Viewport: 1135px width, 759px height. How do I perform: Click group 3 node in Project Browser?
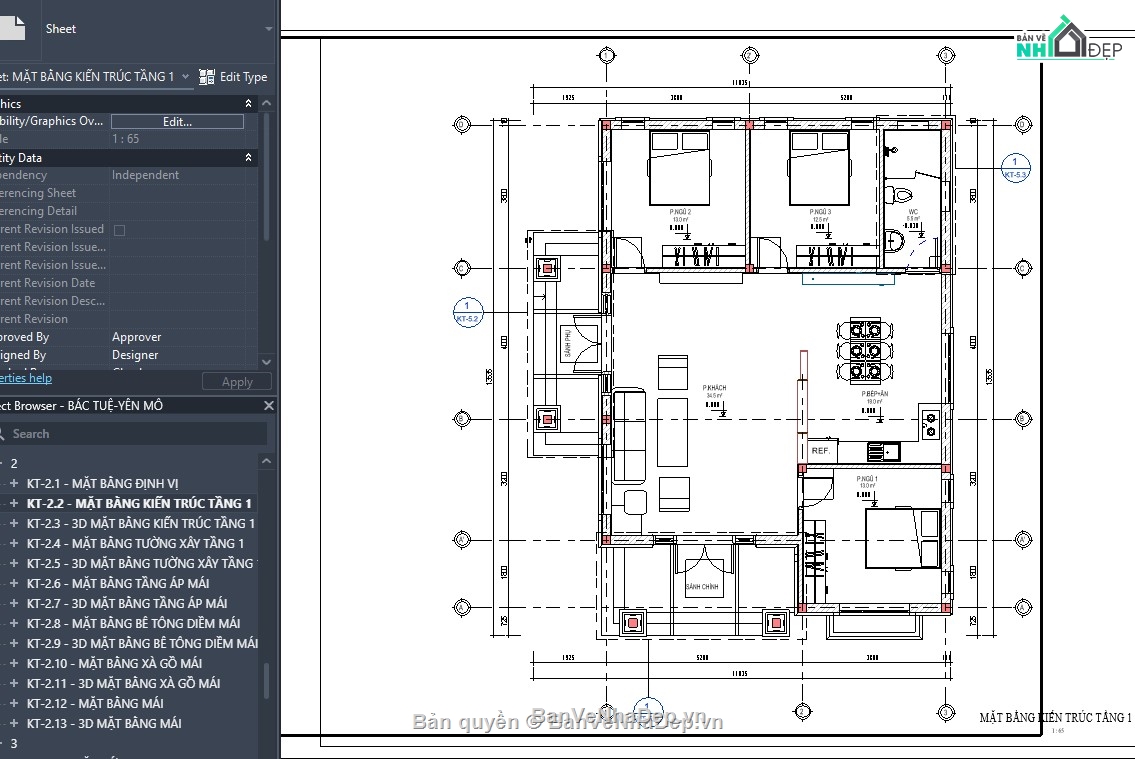(14, 744)
